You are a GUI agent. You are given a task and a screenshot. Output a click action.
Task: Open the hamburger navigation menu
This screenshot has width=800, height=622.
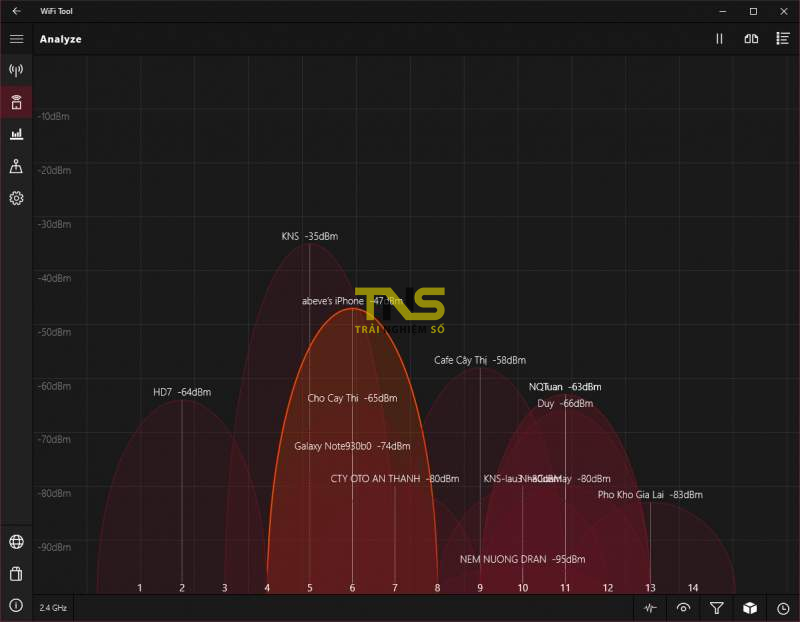point(16,39)
